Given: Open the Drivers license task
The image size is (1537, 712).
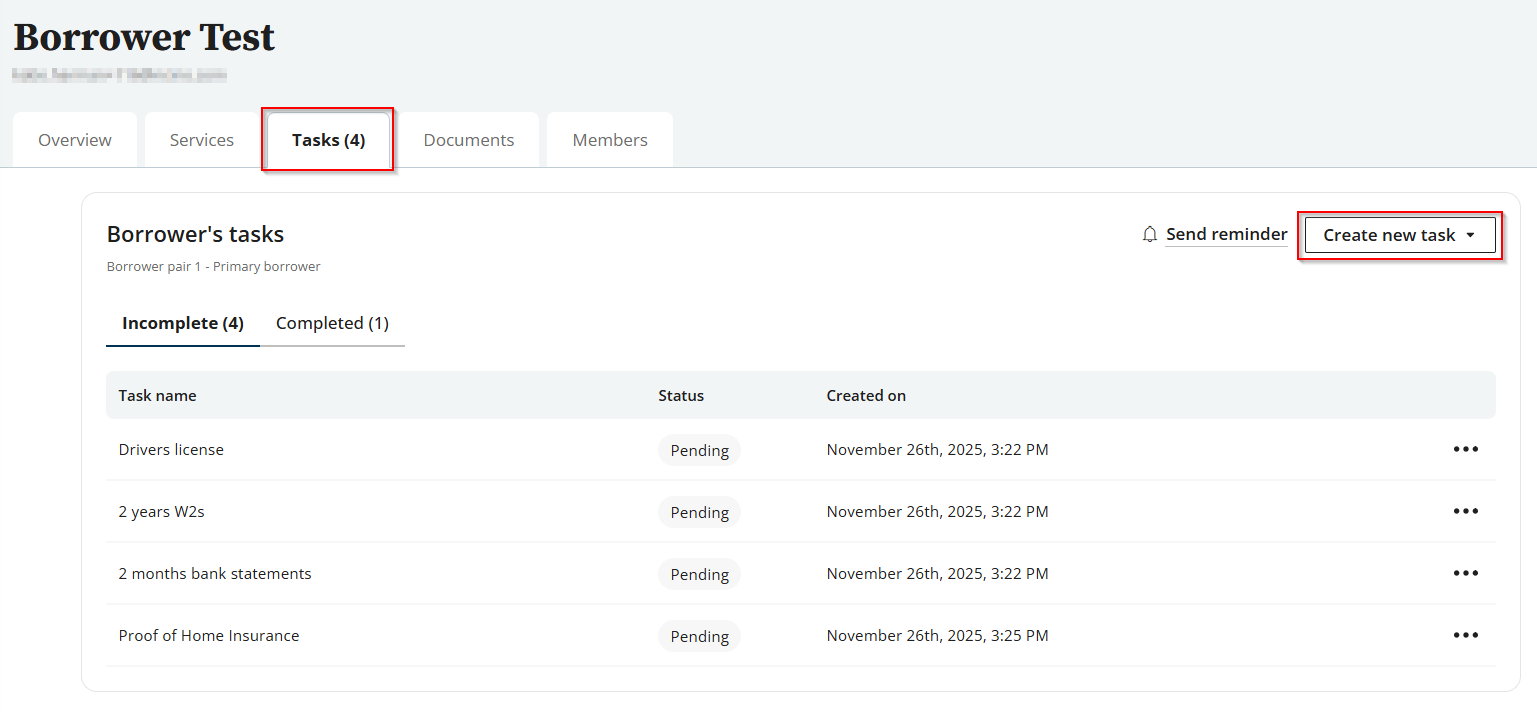Looking at the screenshot, I should tap(171, 449).
